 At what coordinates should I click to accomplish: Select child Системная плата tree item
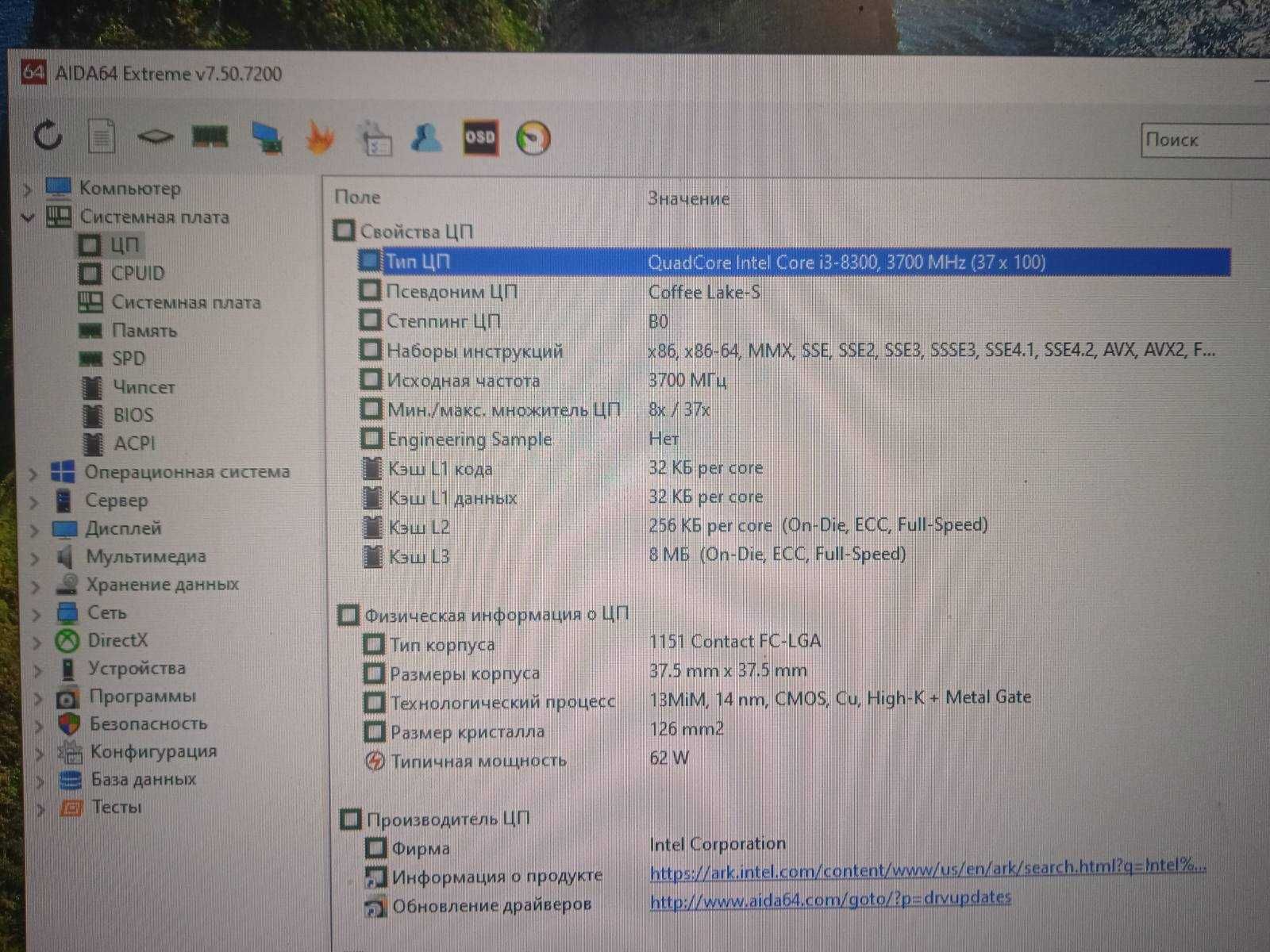point(170,302)
